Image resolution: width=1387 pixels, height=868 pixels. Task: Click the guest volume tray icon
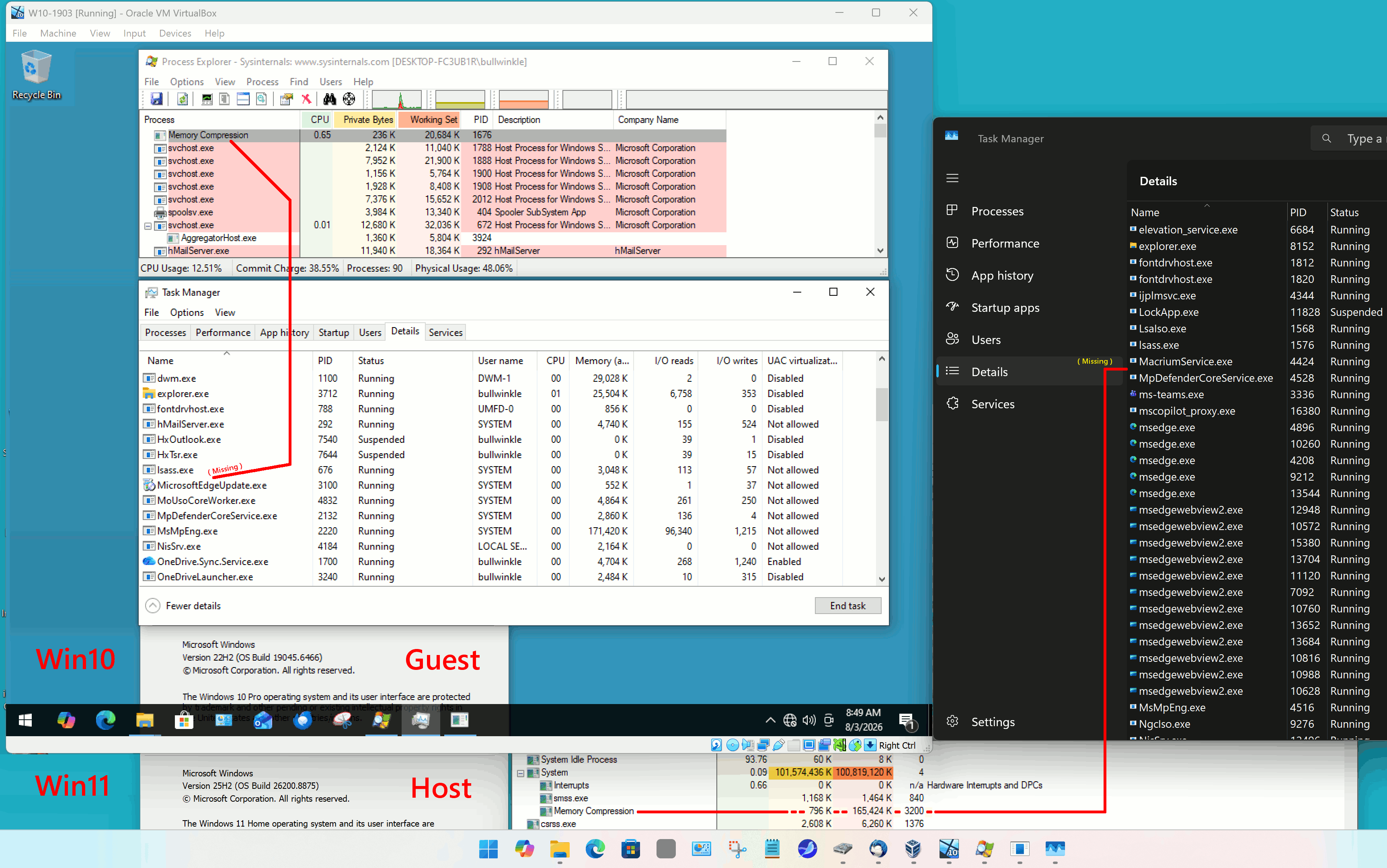(809, 720)
